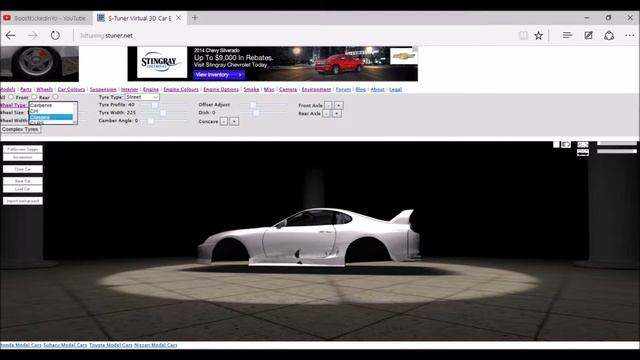Select the Rear wheels radio button
Image resolution: width=640 pixels, height=360 pixels.
pyautogui.click(x=55, y=97)
